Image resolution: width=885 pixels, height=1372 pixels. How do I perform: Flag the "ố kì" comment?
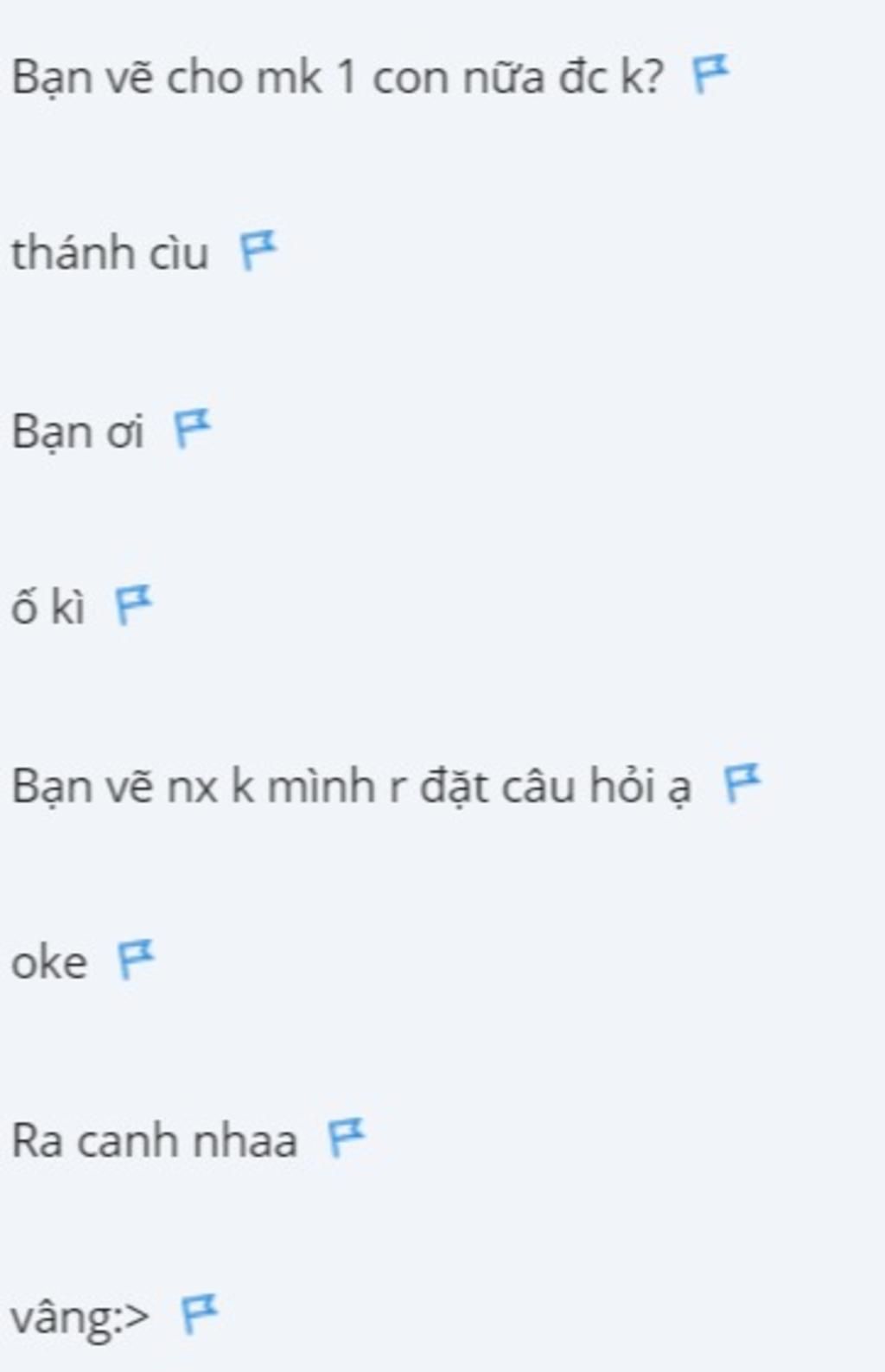tap(134, 604)
